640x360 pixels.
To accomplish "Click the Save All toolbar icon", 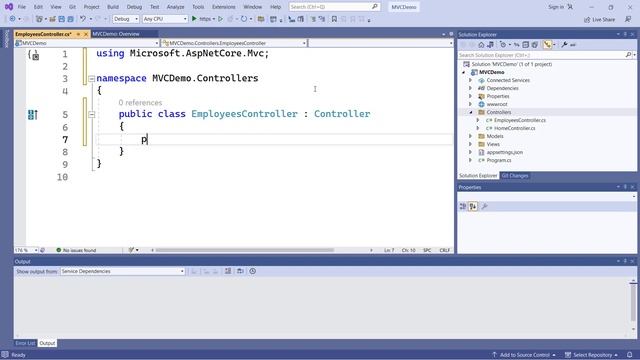I will (71, 19).
